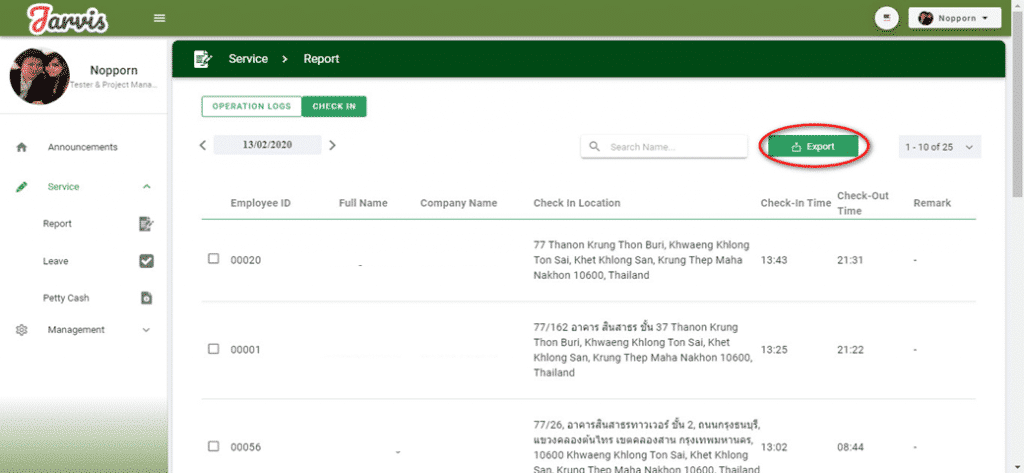Select the checkbox for employee 00001
This screenshot has width=1024, height=473.
213,349
